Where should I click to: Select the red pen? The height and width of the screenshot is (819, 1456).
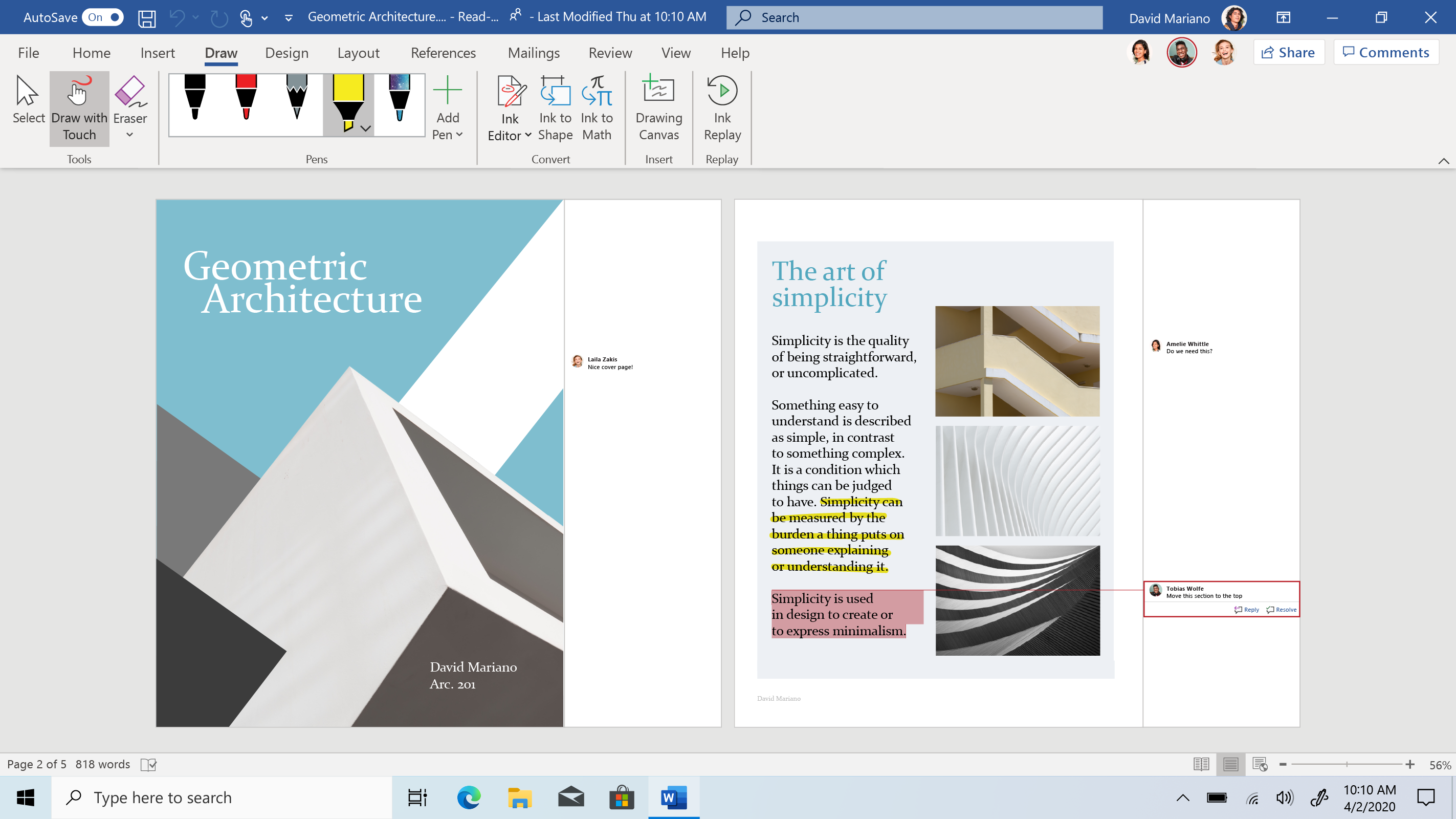246,98
